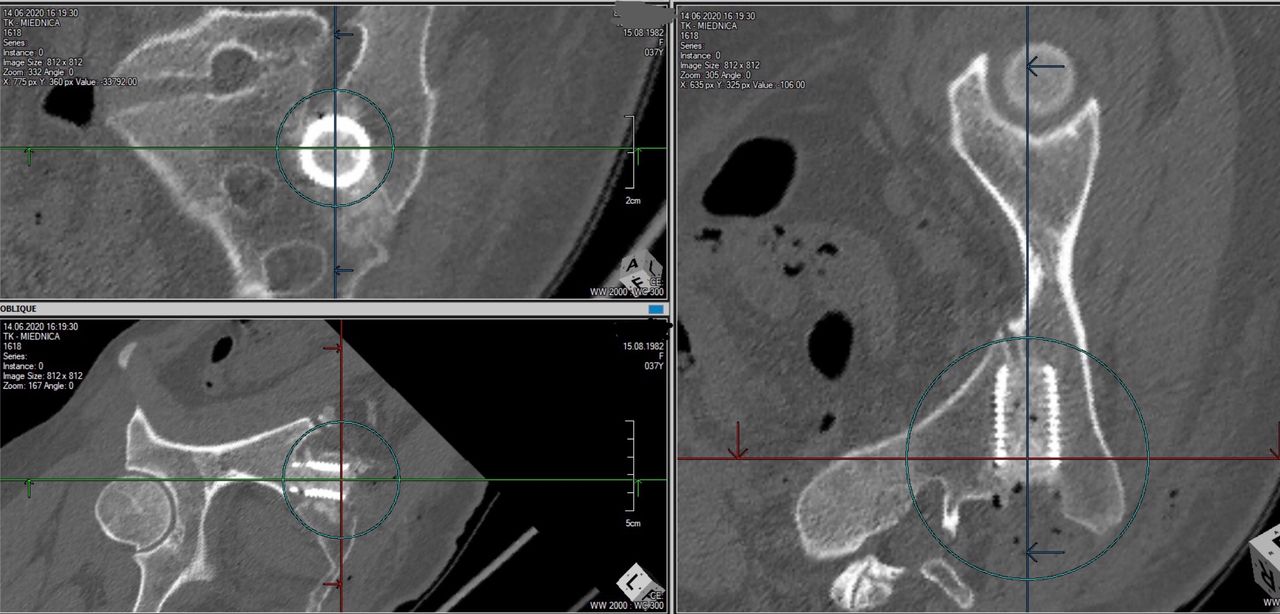Click right green arrow handle in OBLIQUE view
This screenshot has width=1280, height=614.
tap(638, 487)
